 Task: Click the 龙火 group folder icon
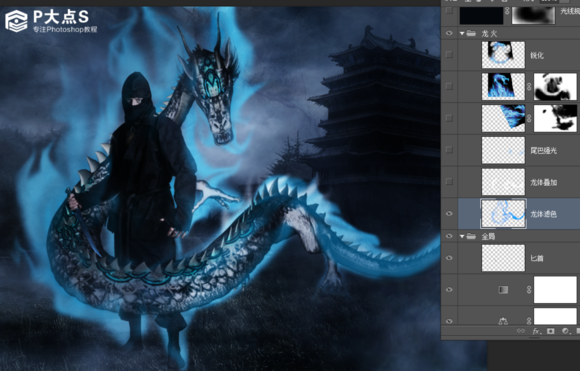[x=471, y=33]
